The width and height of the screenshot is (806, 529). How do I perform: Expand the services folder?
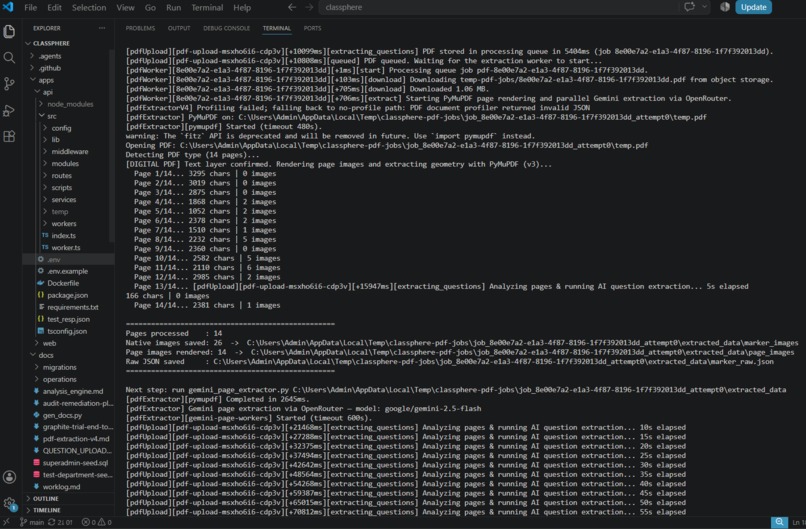tap(63, 199)
